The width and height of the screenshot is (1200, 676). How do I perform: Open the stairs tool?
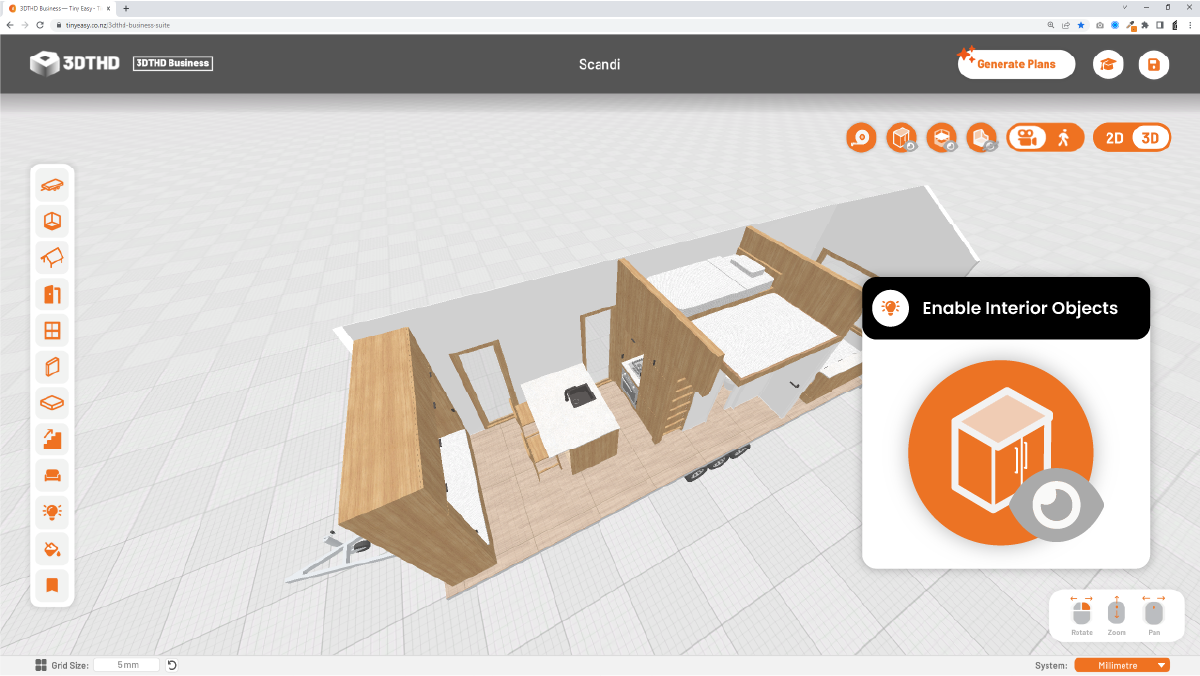[x=52, y=439]
